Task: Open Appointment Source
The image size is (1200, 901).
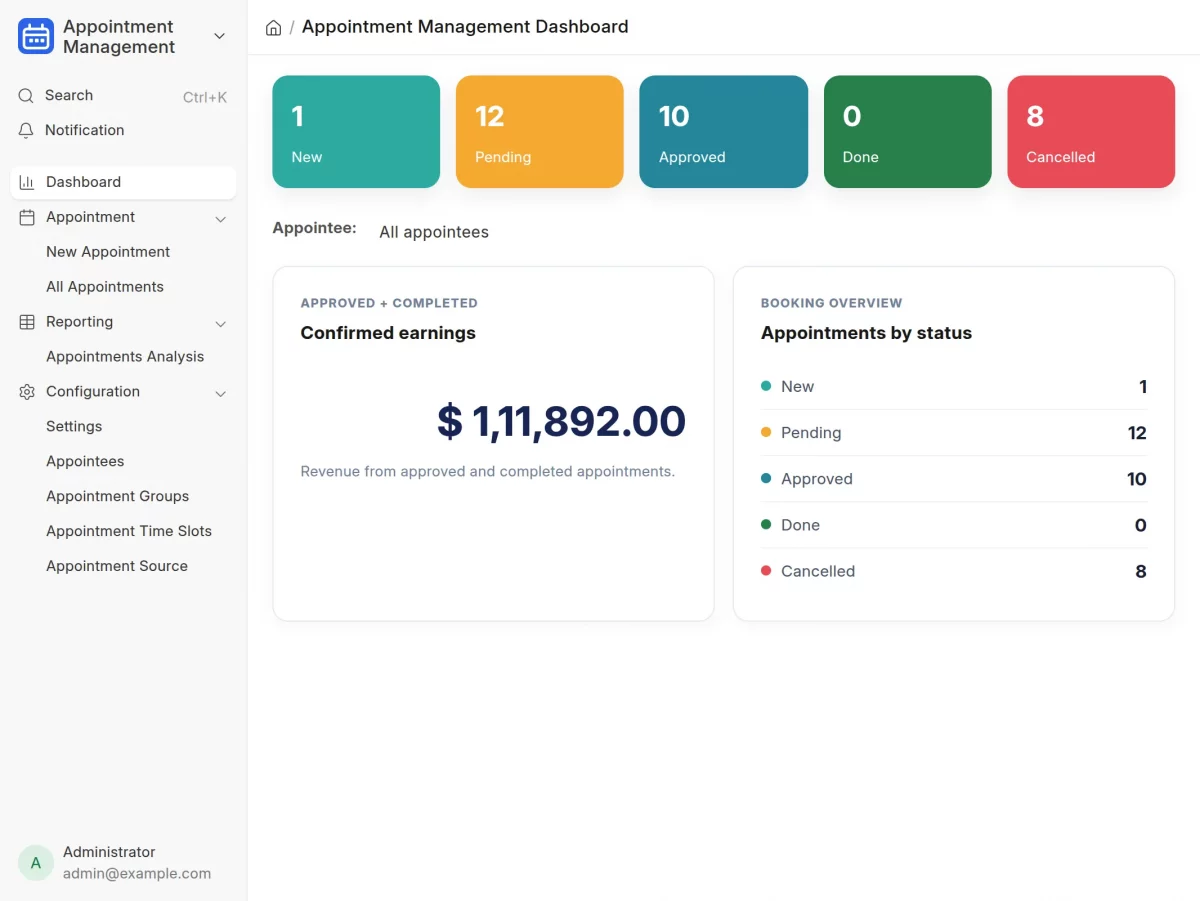Action: pos(117,567)
